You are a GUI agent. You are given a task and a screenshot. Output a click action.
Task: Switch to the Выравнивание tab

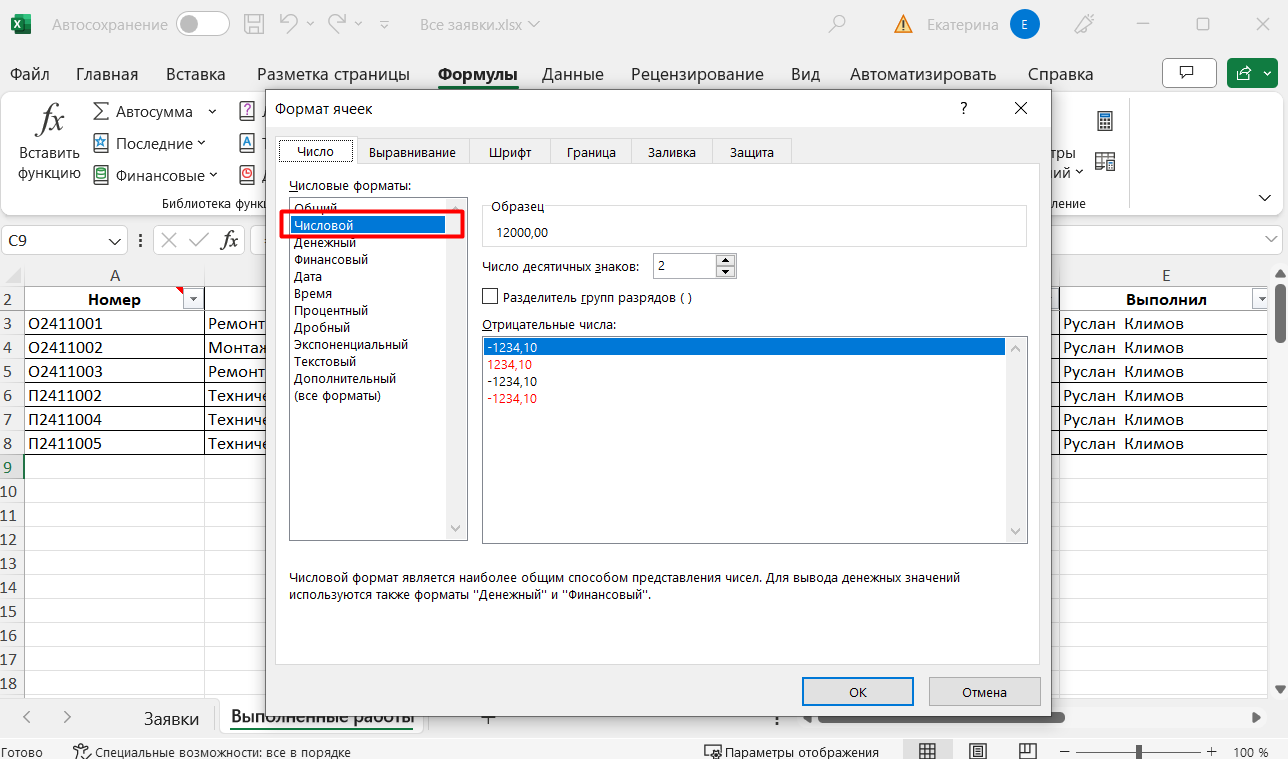[412, 152]
